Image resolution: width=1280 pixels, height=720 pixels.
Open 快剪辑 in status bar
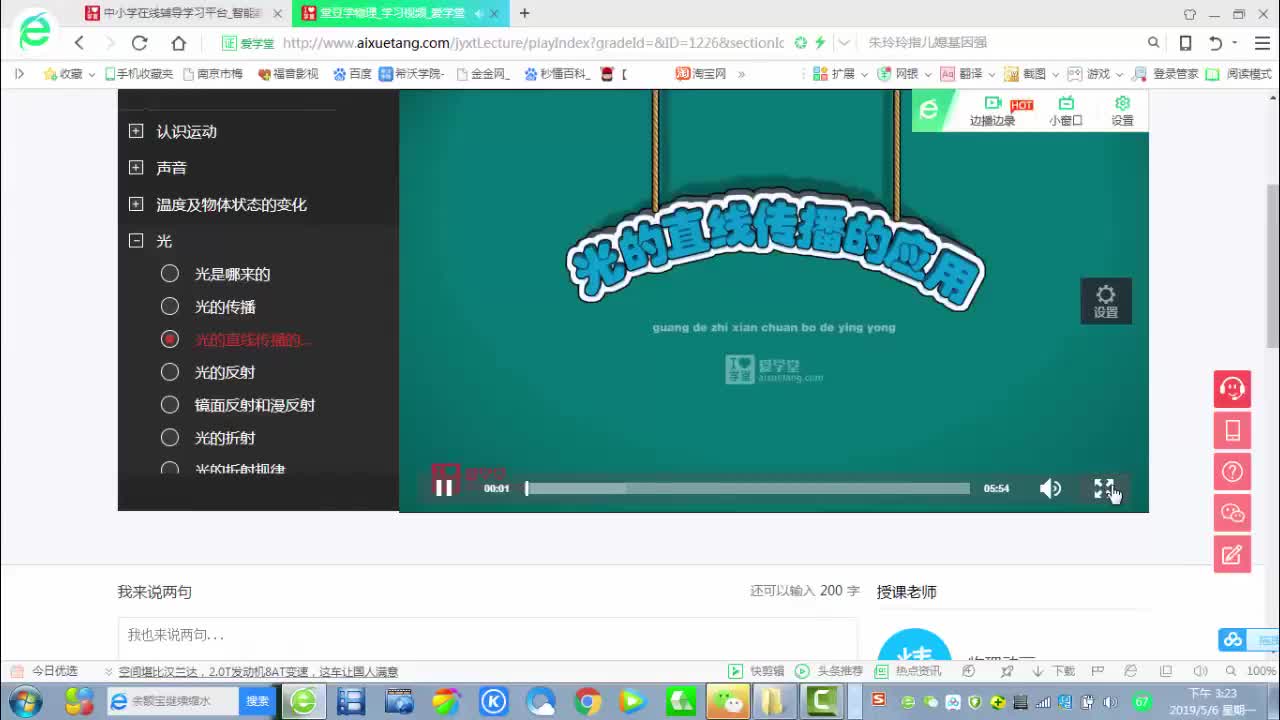click(x=756, y=671)
